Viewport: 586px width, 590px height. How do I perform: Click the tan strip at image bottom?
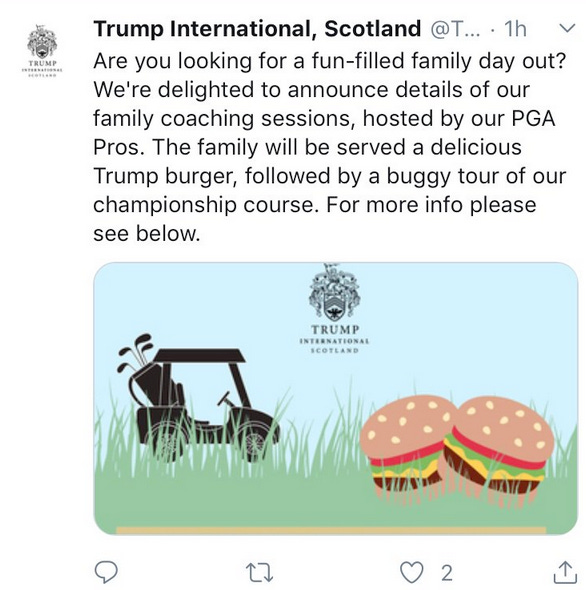point(331,531)
